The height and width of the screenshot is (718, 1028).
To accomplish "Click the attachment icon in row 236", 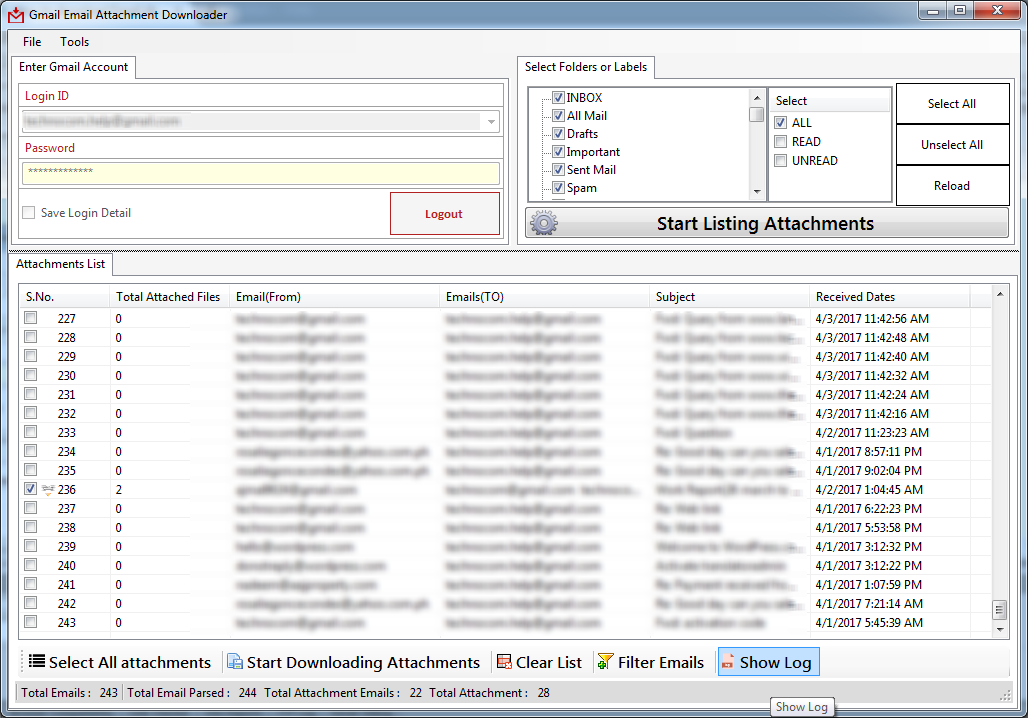I will click(48, 490).
